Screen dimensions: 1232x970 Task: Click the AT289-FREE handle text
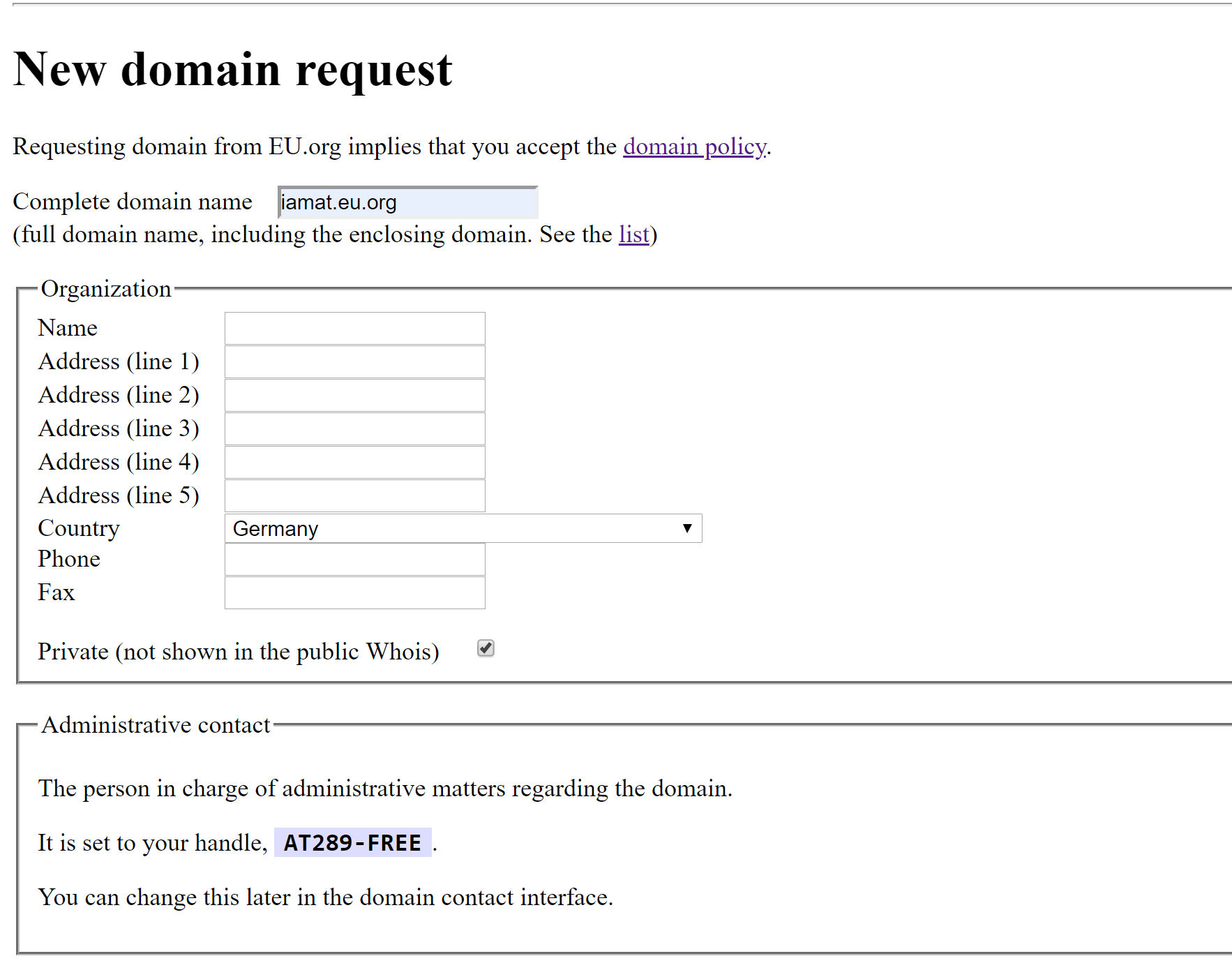(352, 843)
